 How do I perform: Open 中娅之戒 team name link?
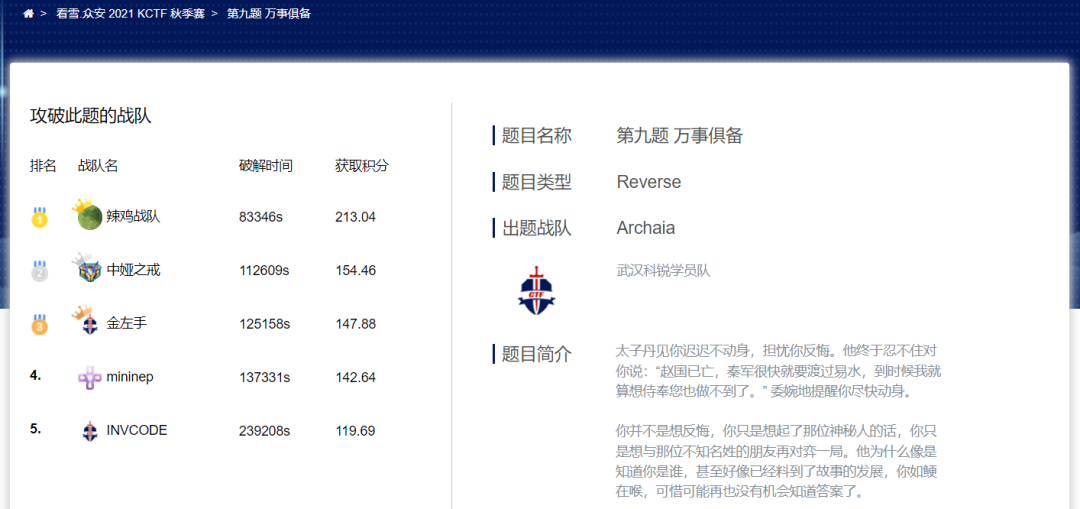coord(133,270)
